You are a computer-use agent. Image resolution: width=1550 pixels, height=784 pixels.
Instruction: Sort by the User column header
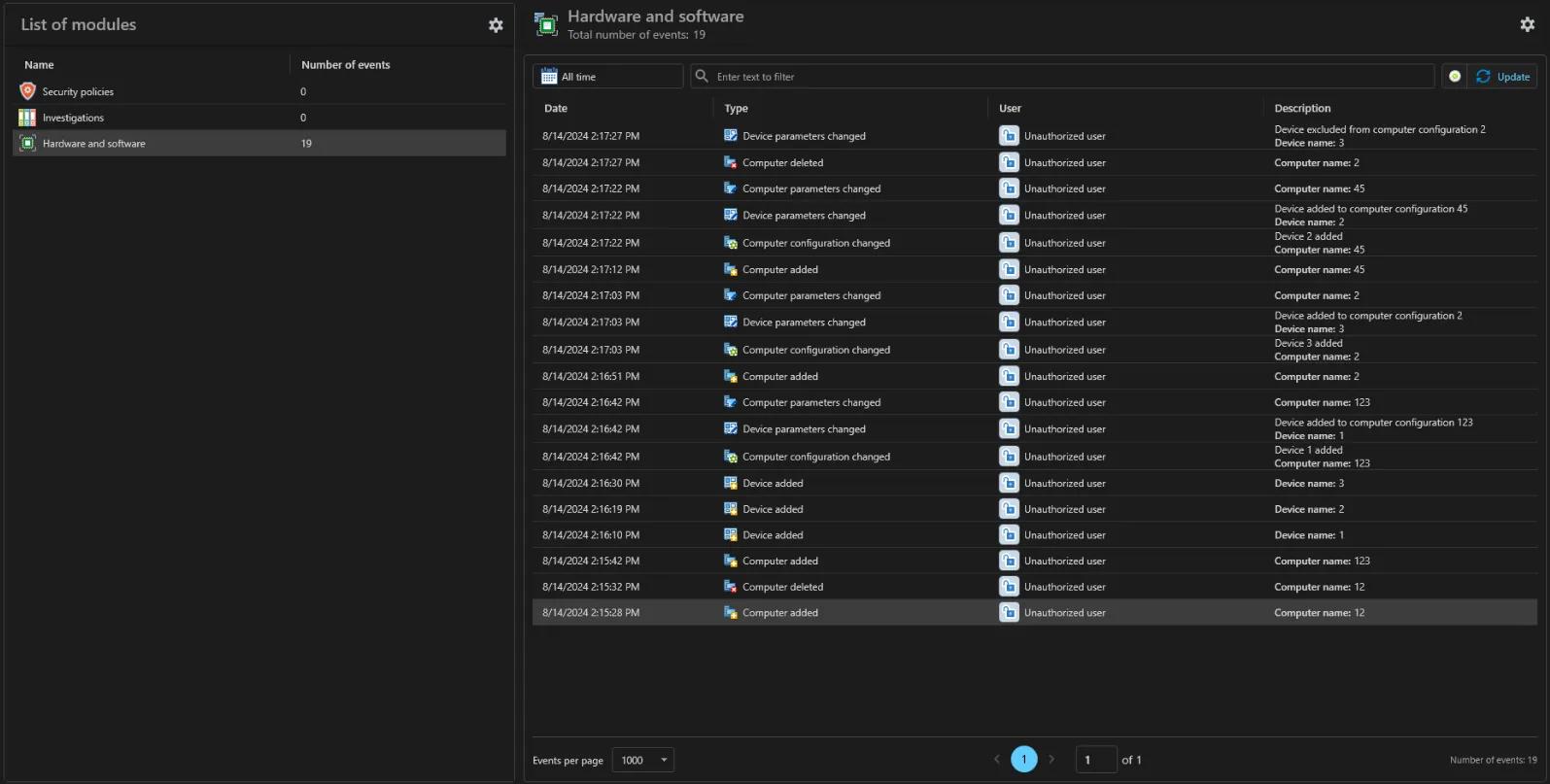pyautogui.click(x=1010, y=108)
